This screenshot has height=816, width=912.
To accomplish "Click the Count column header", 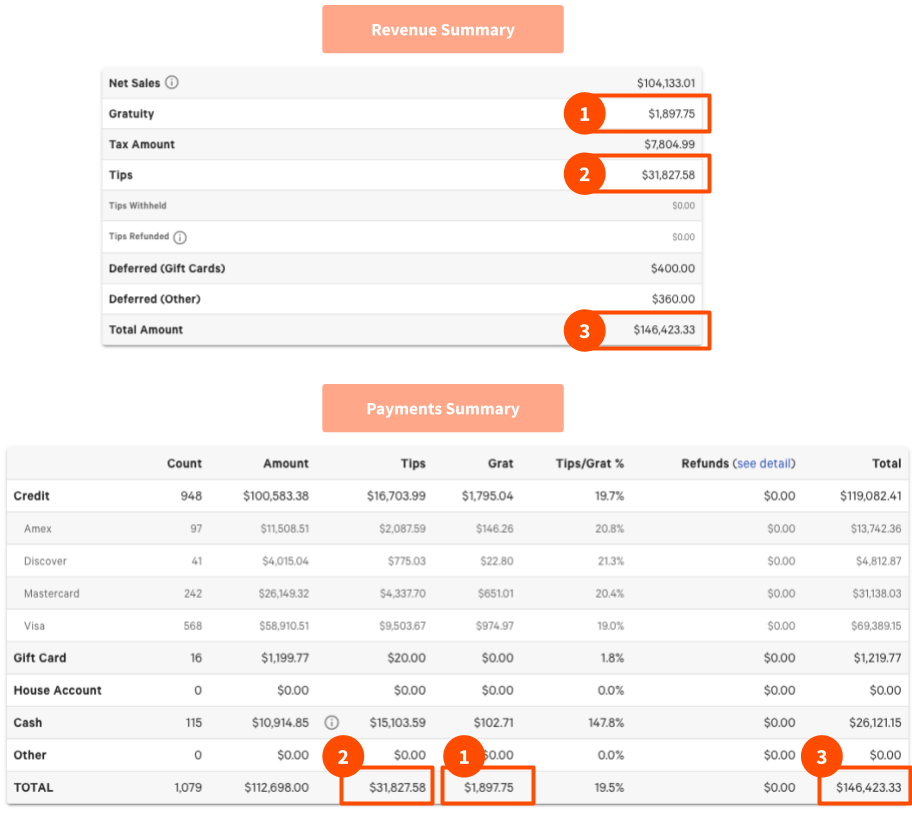I will click(x=184, y=463).
